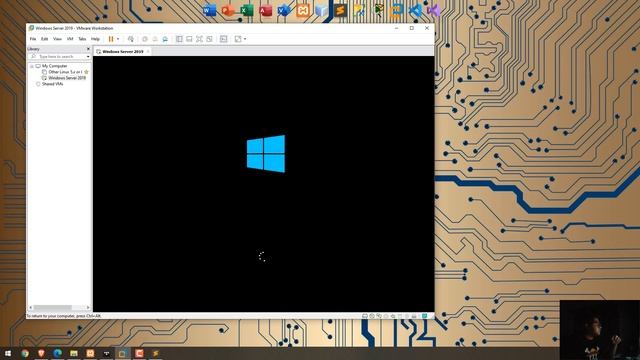Open Visual Studio Code desktop icon
The width and height of the screenshot is (640, 360).
[x=415, y=10]
